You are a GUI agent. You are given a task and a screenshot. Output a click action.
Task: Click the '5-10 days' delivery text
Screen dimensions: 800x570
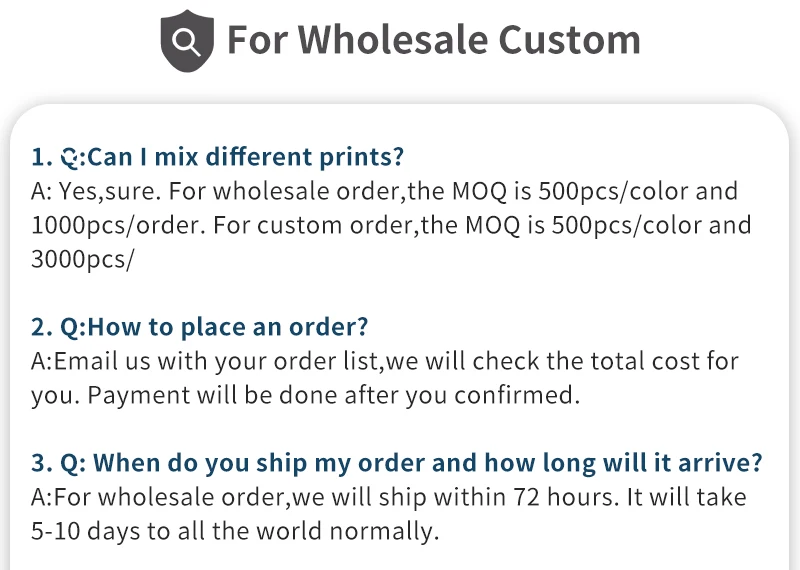pos(84,531)
